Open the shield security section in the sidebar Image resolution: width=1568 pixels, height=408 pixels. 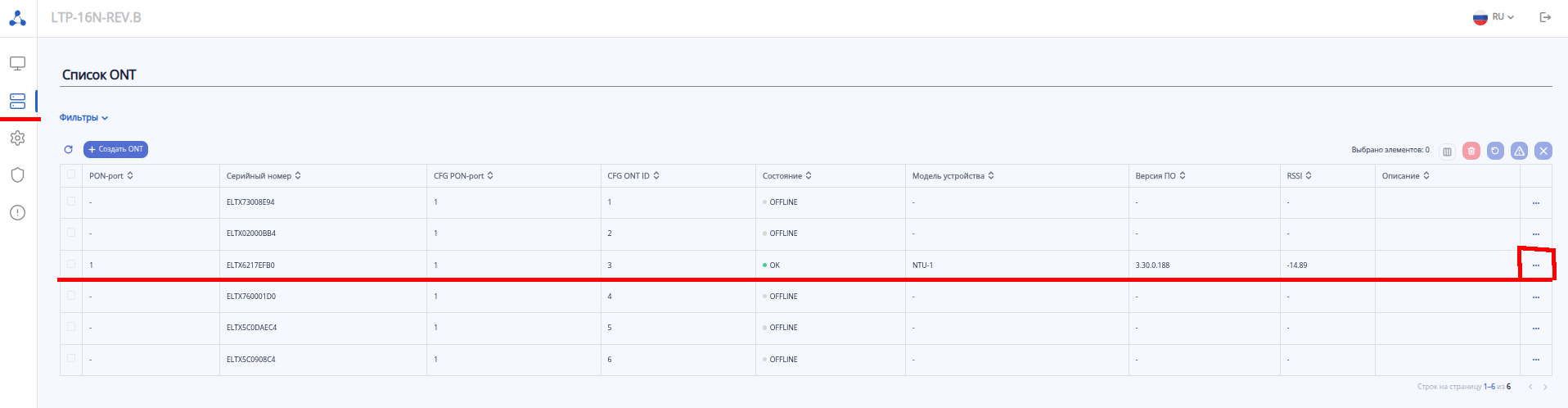[17, 175]
